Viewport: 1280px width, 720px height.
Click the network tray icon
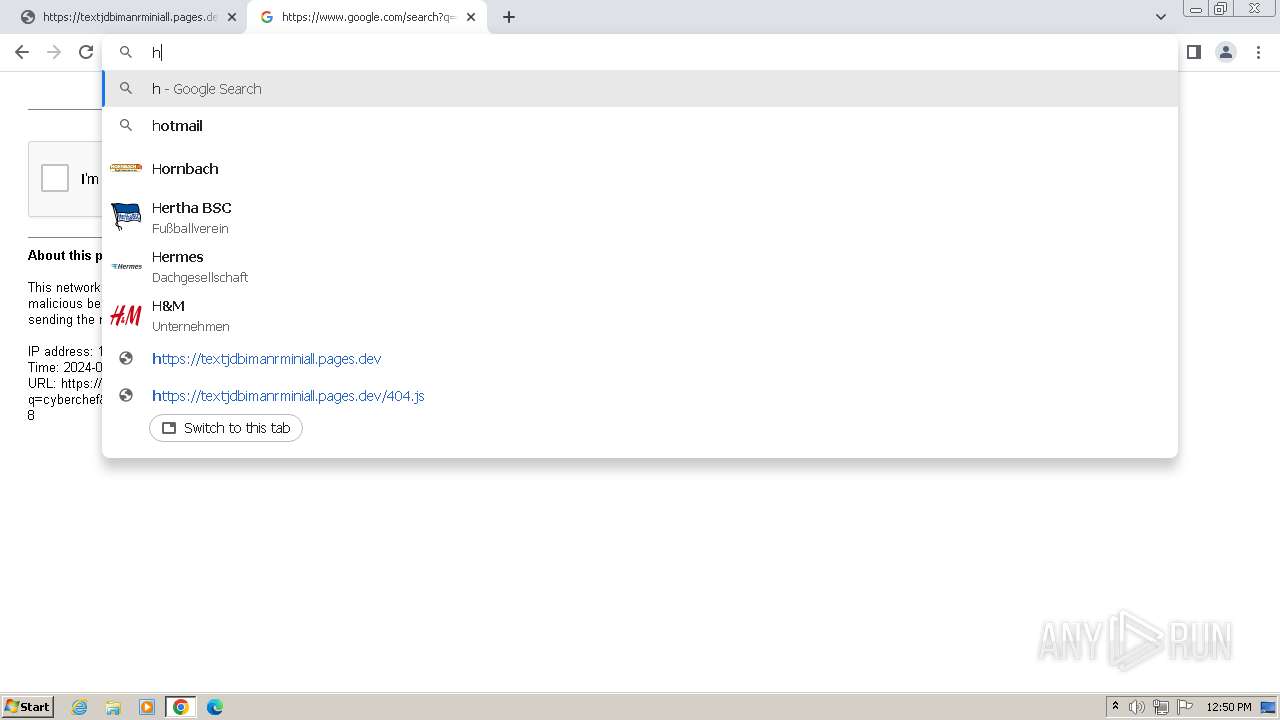coord(1161,707)
